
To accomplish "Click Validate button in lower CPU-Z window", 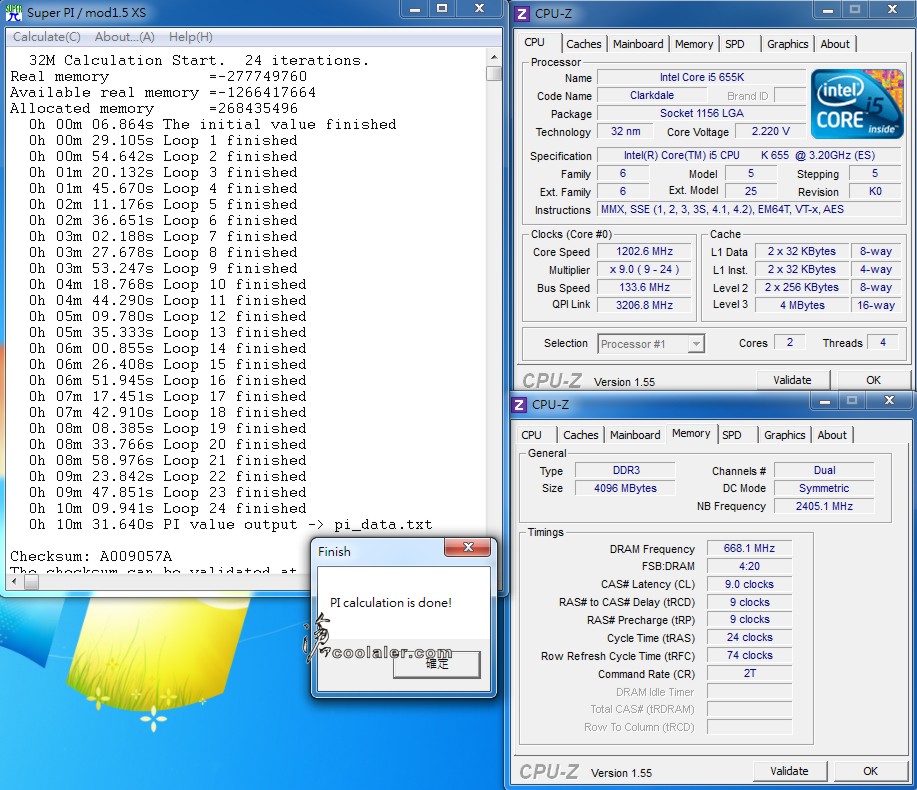I will (x=790, y=771).
